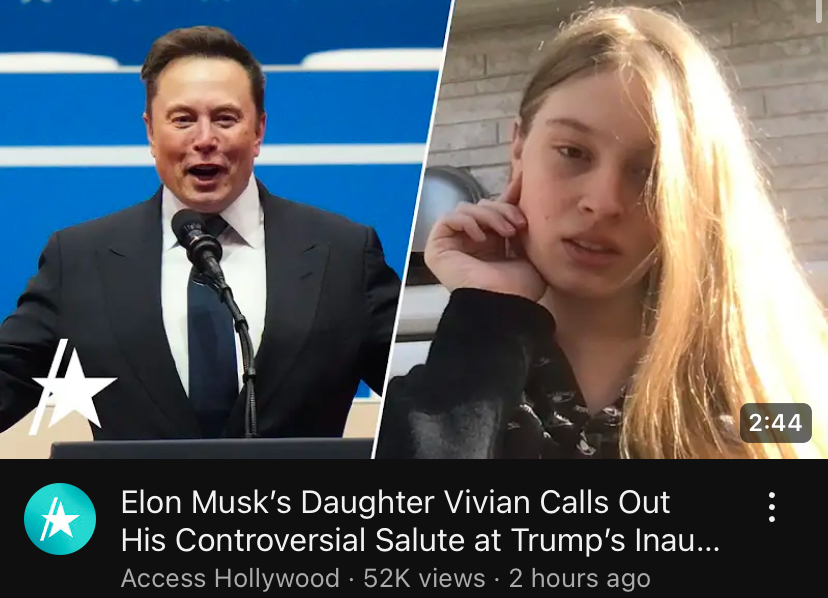828x598 pixels.
Task: Click the microphone in the thumbnail
Action: point(198,243)
